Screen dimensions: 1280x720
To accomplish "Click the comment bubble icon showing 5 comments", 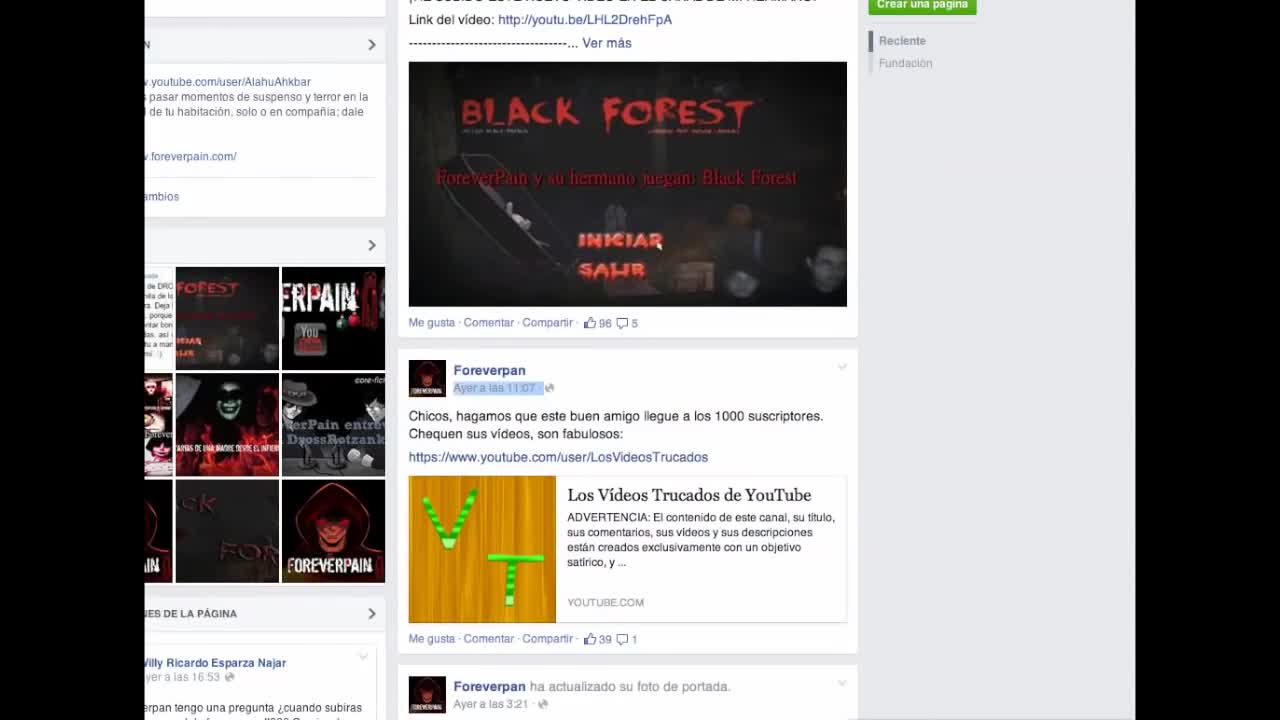I will pyautogui.click(x=622, y=323).
